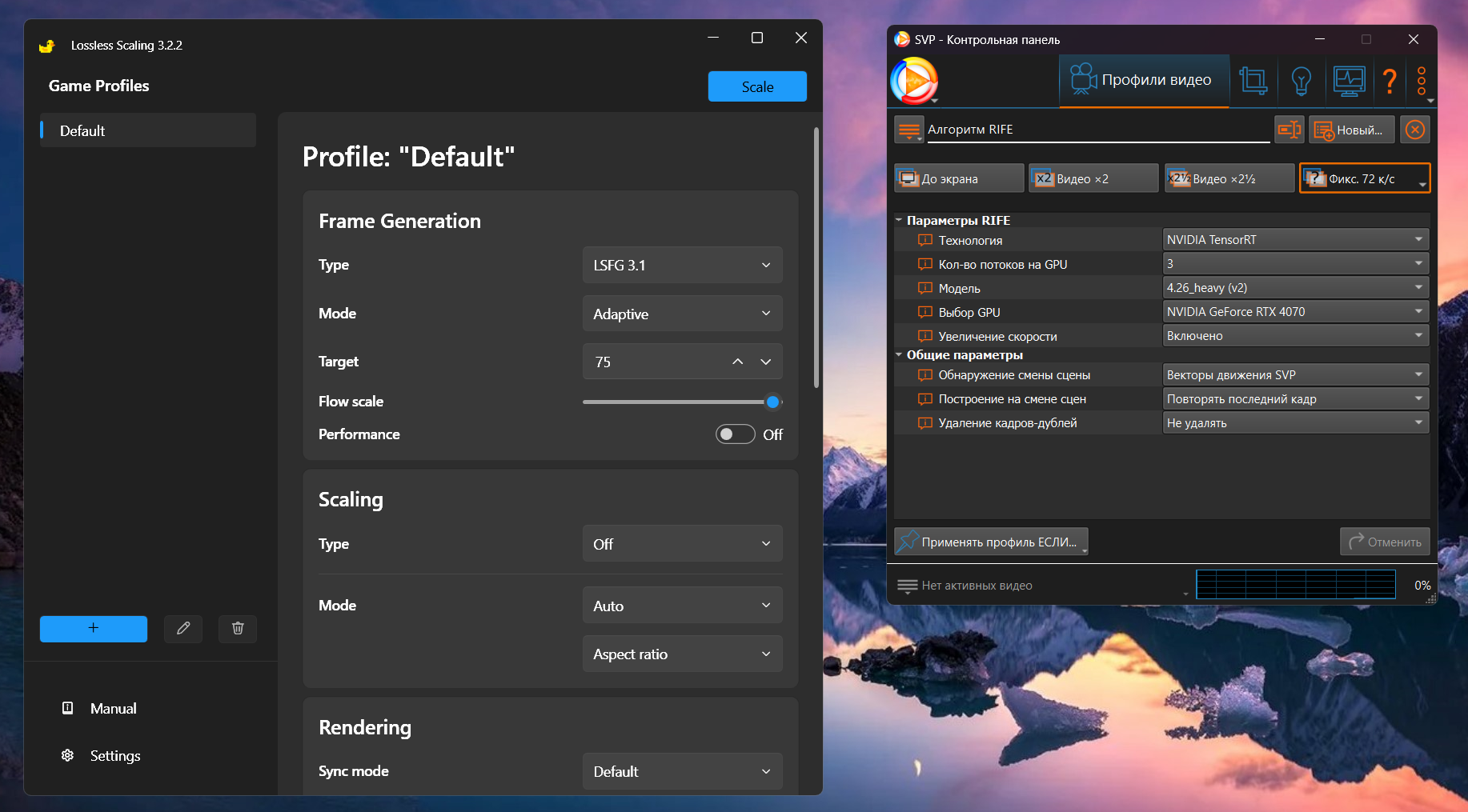The width and height of the screenshot is (1468, 812).
Task: Open the SVP frame crop tab icon
Action: [1253, 81]
